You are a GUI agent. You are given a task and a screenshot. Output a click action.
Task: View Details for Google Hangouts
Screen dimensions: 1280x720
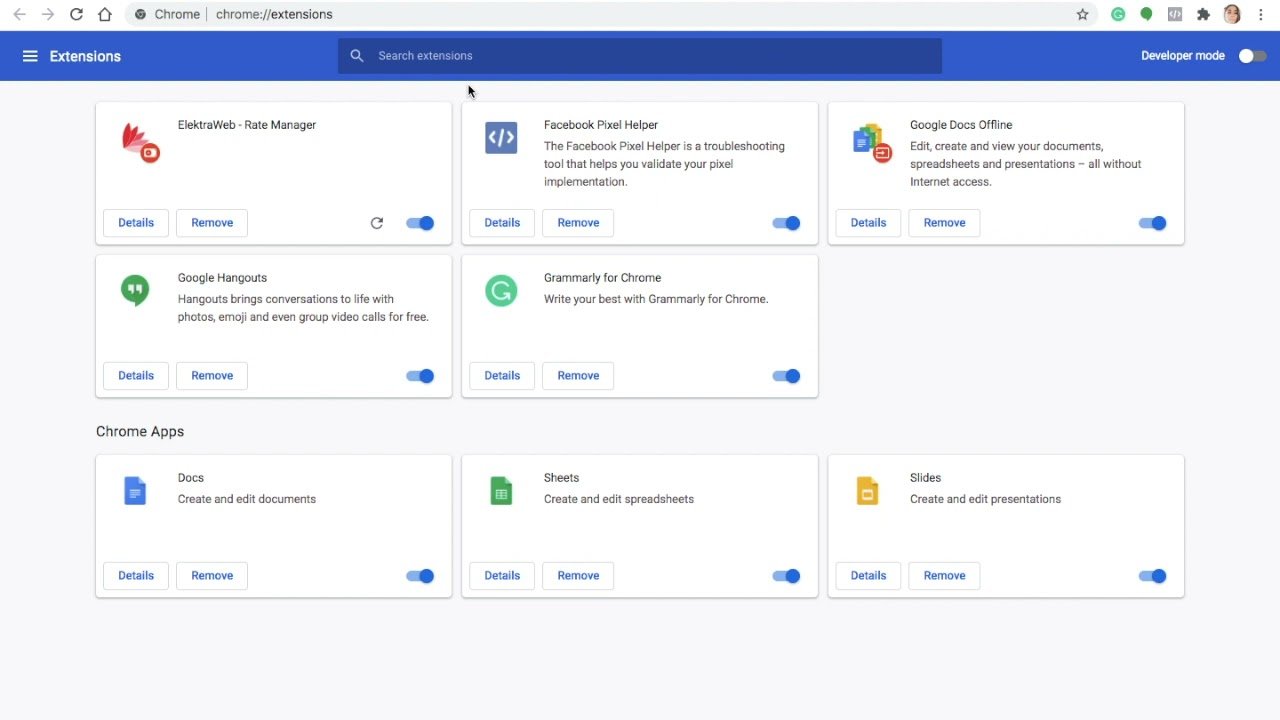coord(136,376)
